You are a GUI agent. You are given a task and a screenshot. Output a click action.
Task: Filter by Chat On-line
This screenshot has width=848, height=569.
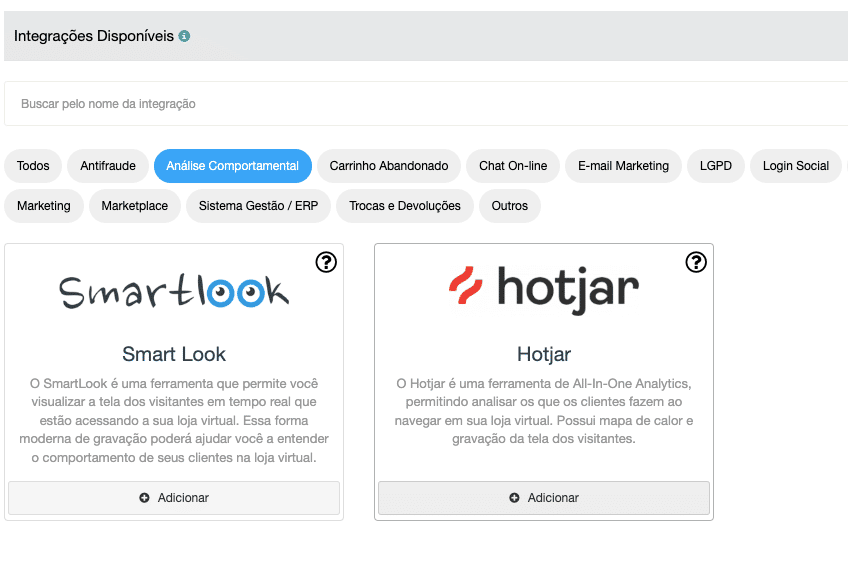tap(513, 166)
